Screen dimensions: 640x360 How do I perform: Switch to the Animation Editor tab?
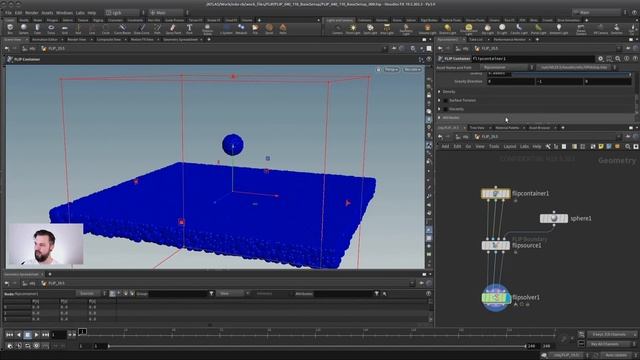pos(45,40)
